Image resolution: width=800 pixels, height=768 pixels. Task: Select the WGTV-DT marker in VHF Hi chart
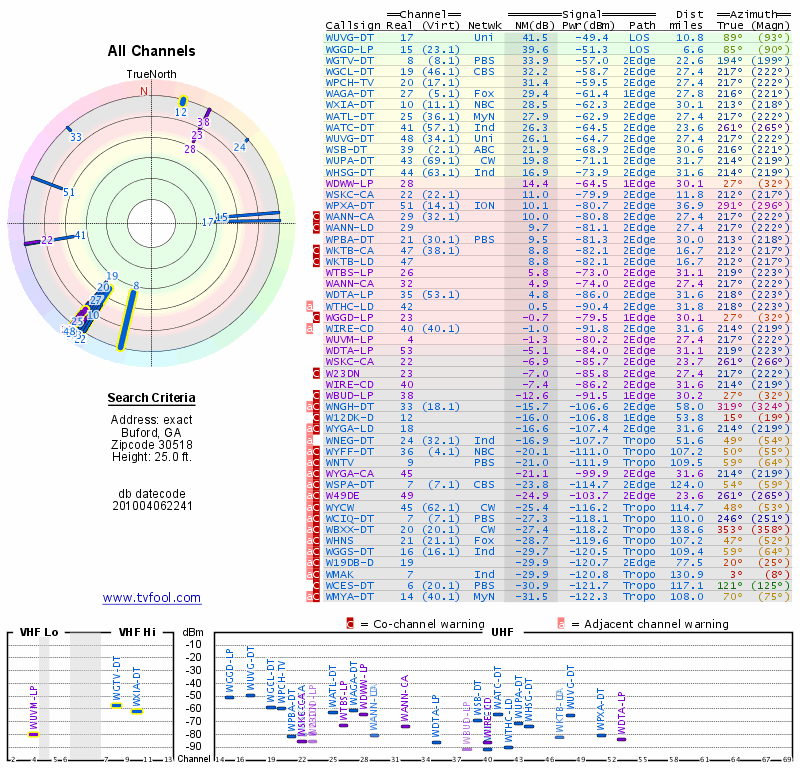point(116,705)
